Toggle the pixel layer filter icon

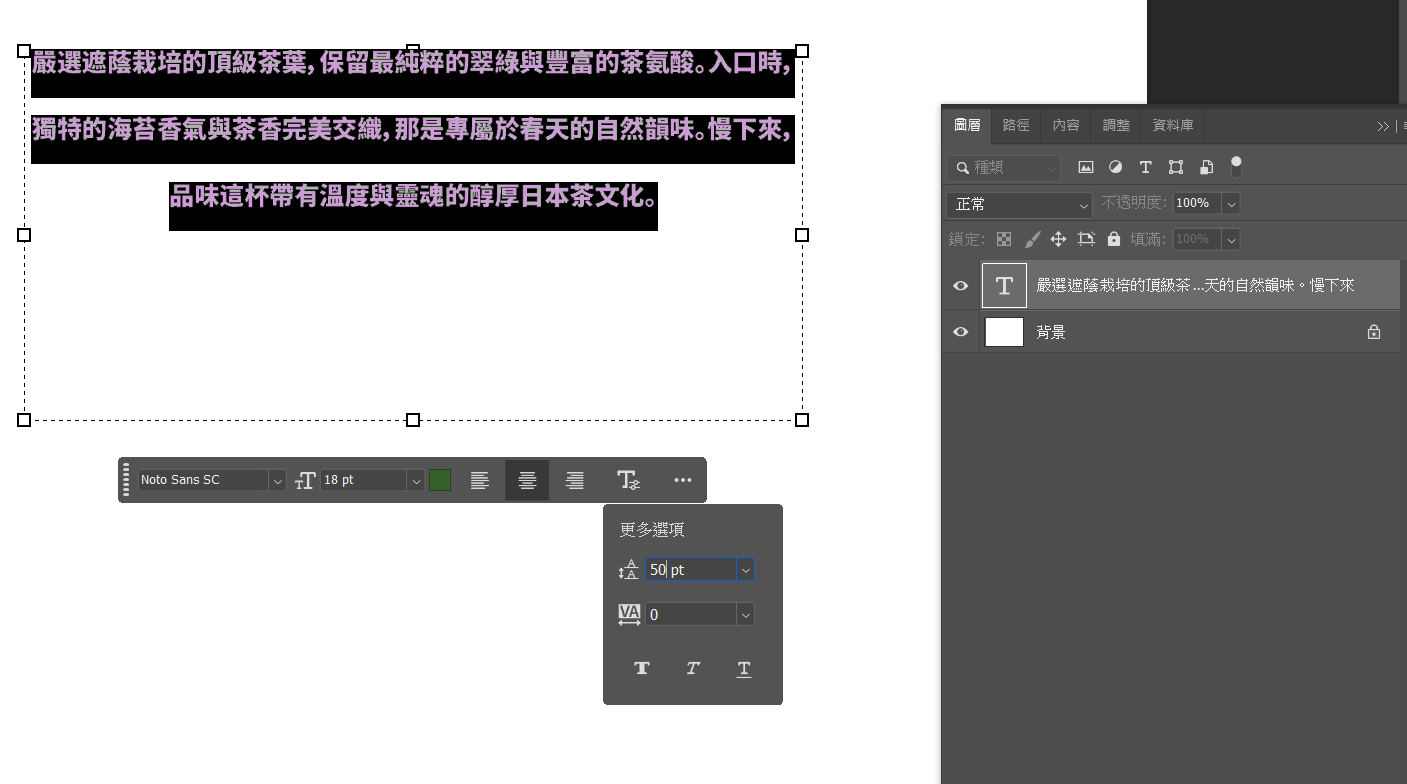(1086, 167)
